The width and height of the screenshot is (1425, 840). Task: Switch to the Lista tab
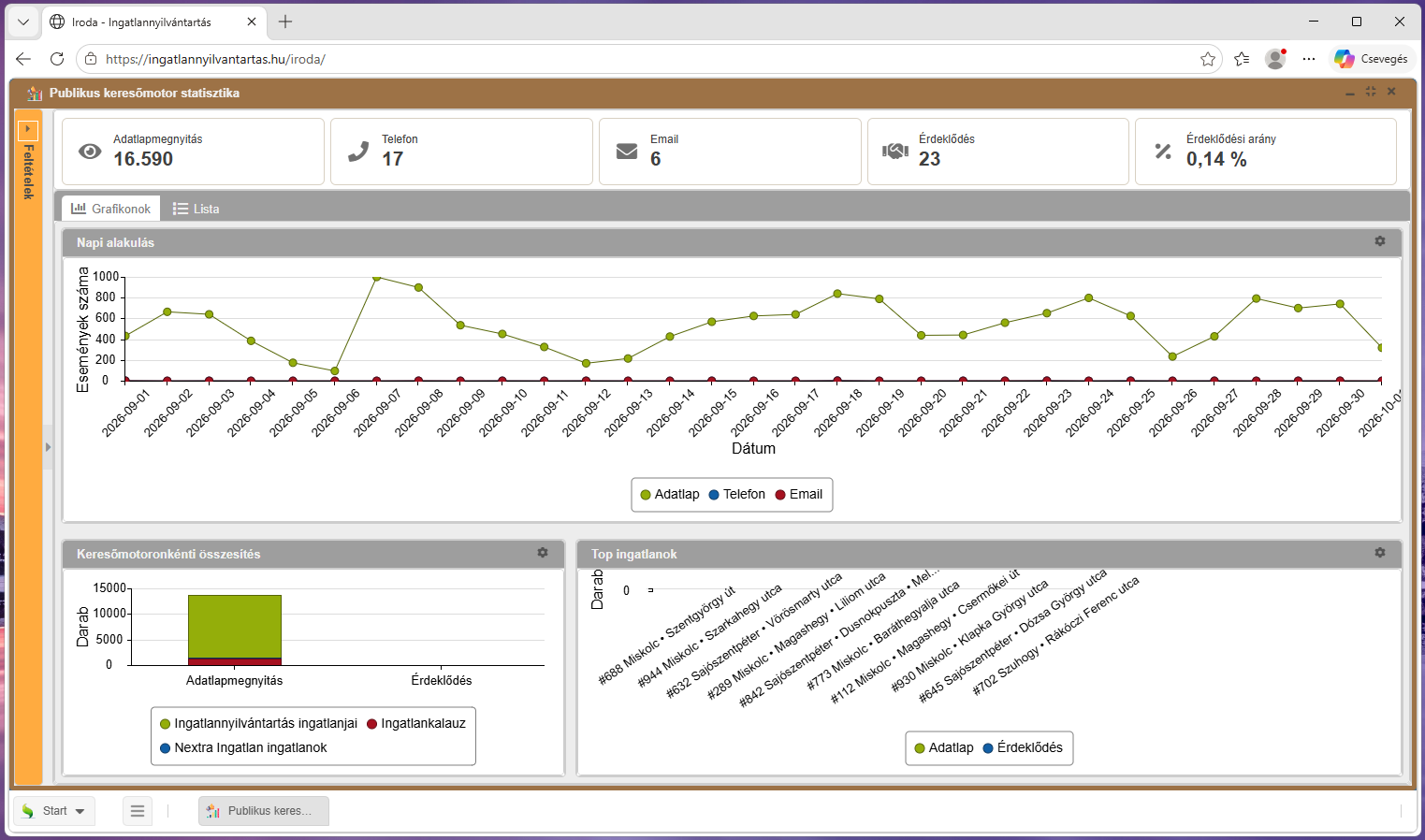[196, 209]
